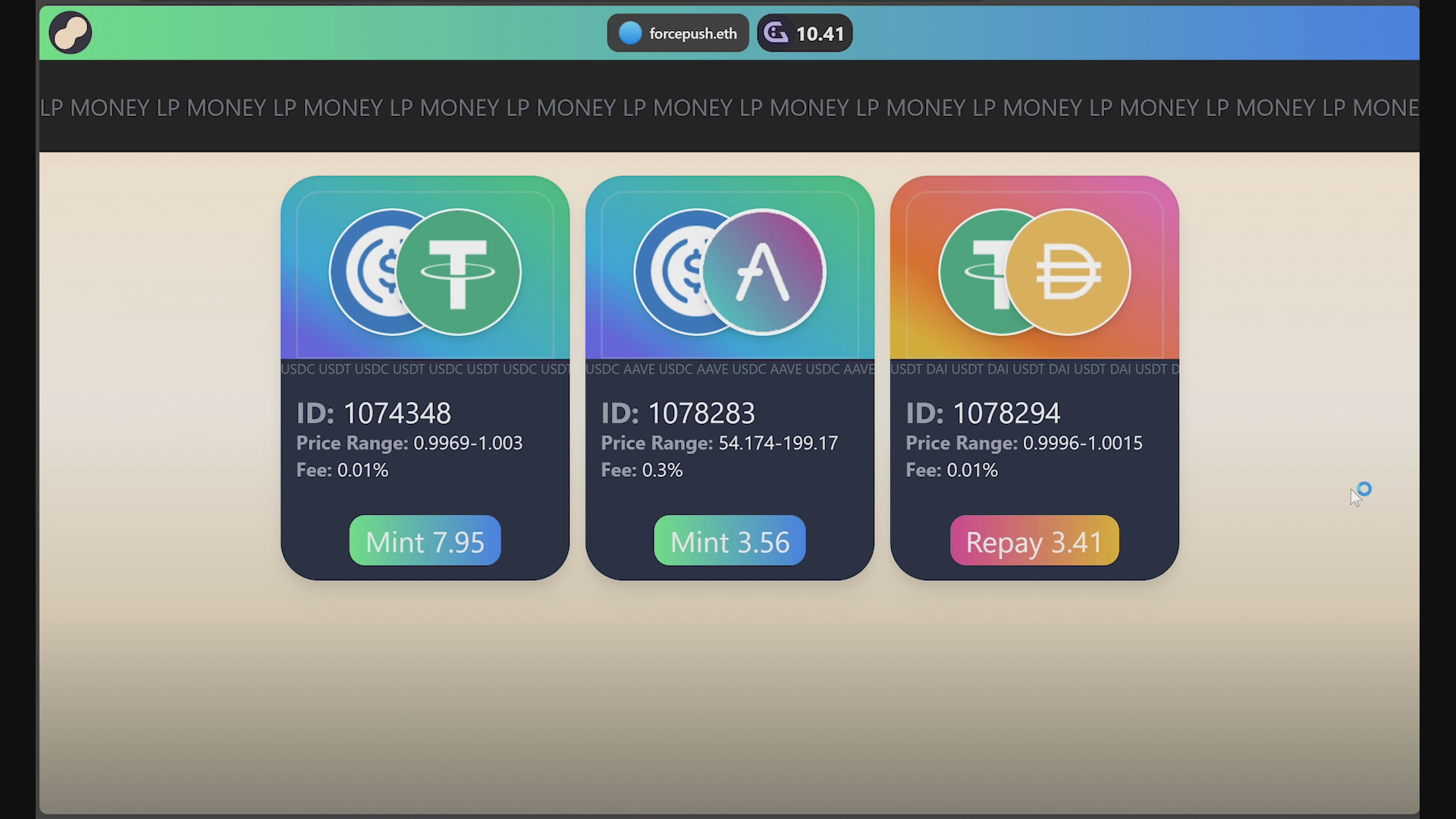Click the DAI coin icon on card 1078294

[x=1068, y=271]
